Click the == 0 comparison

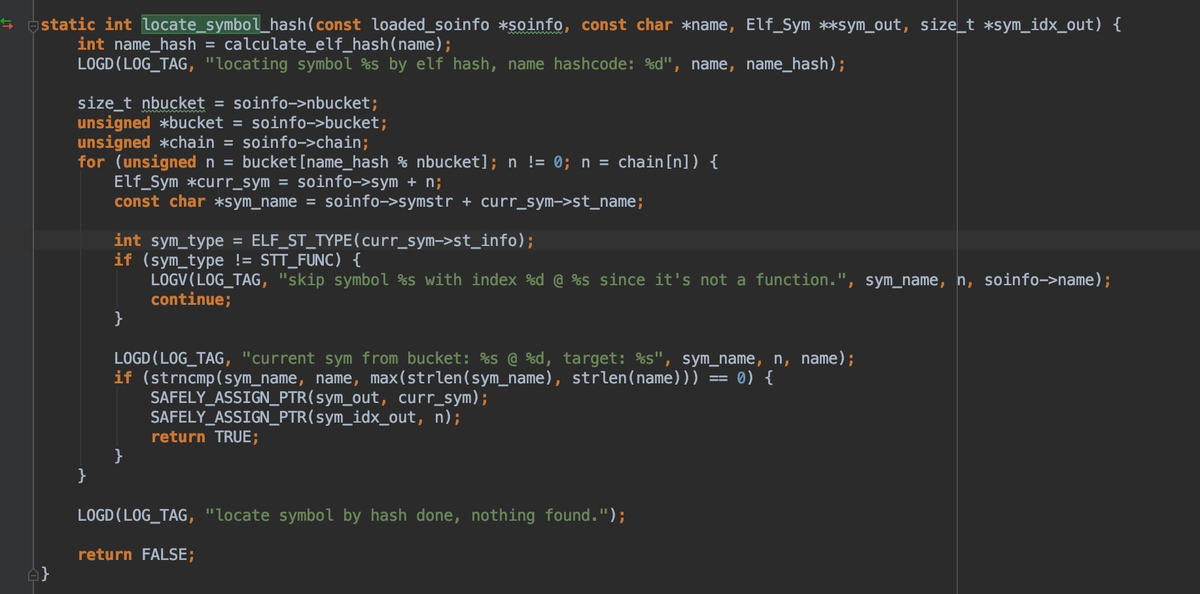(x=727, y=378)
